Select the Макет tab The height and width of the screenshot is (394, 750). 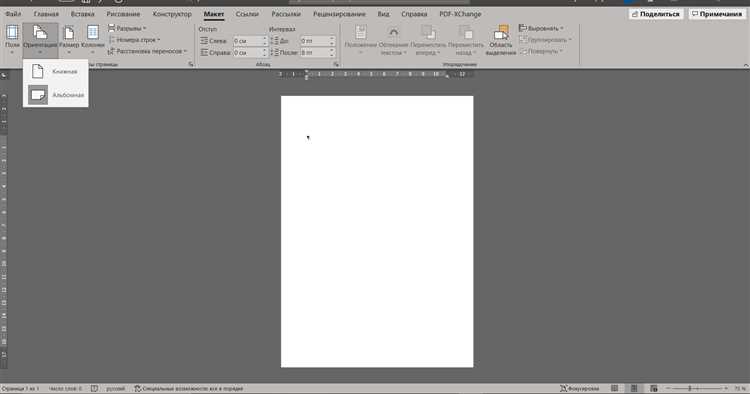(214, 14)
